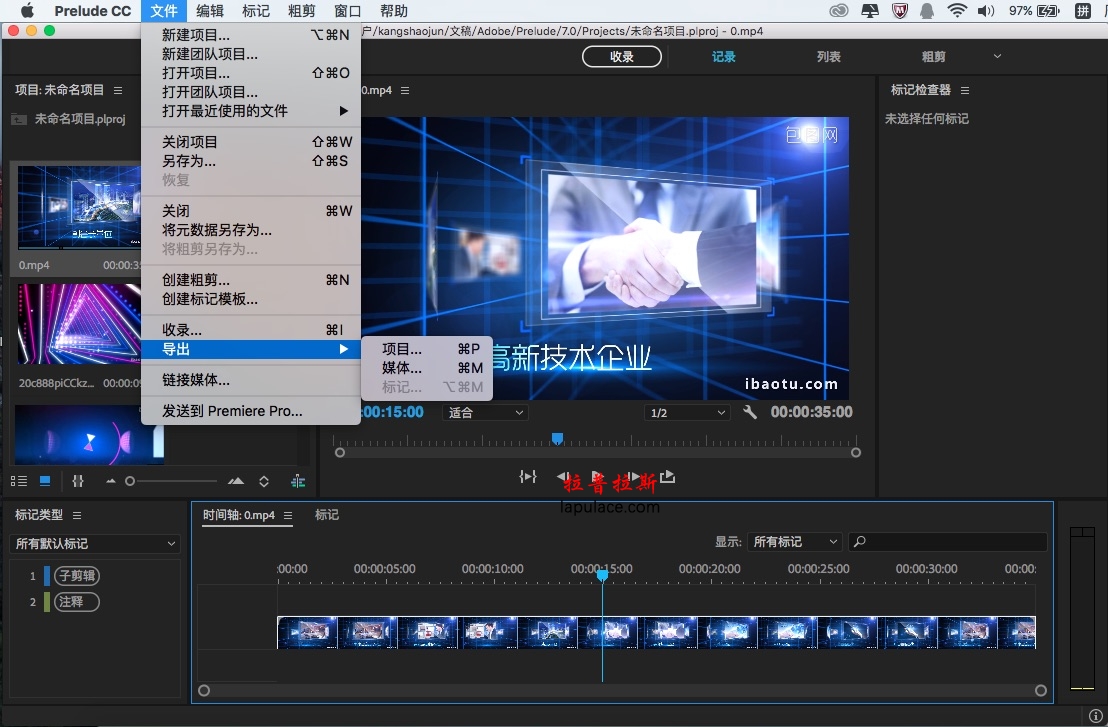Open the 帮助 menu in menu bar
Screen dimensions: 1108x727
click(x=394, y=11)
